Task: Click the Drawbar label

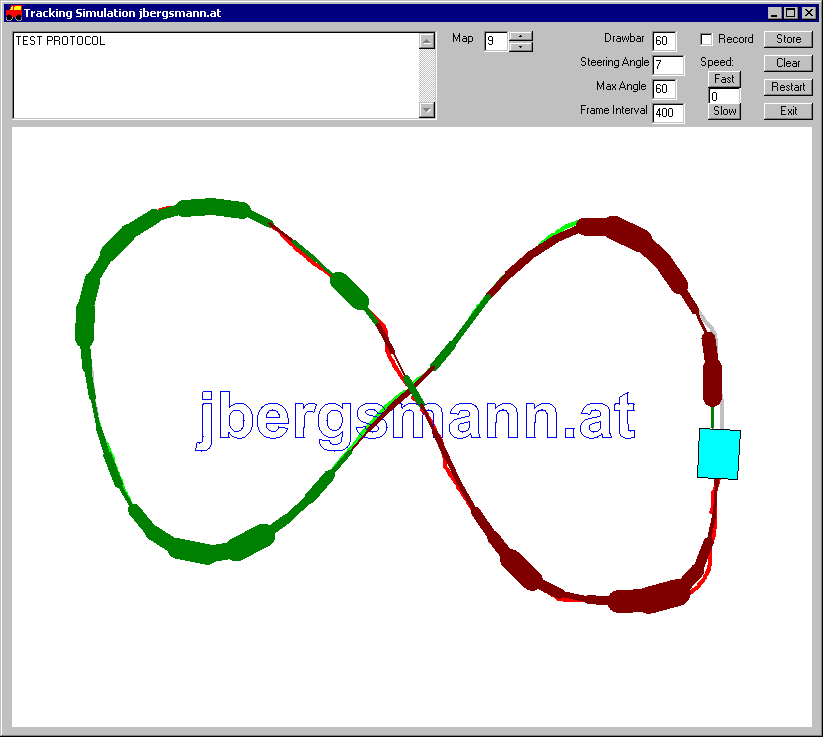Action: pos(624,38)
